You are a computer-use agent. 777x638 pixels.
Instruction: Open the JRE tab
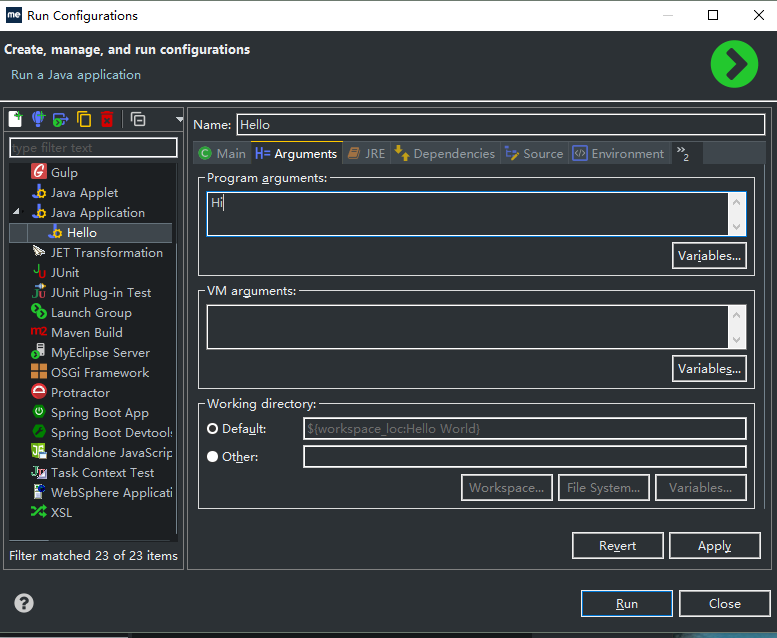(x=366, y=154)
